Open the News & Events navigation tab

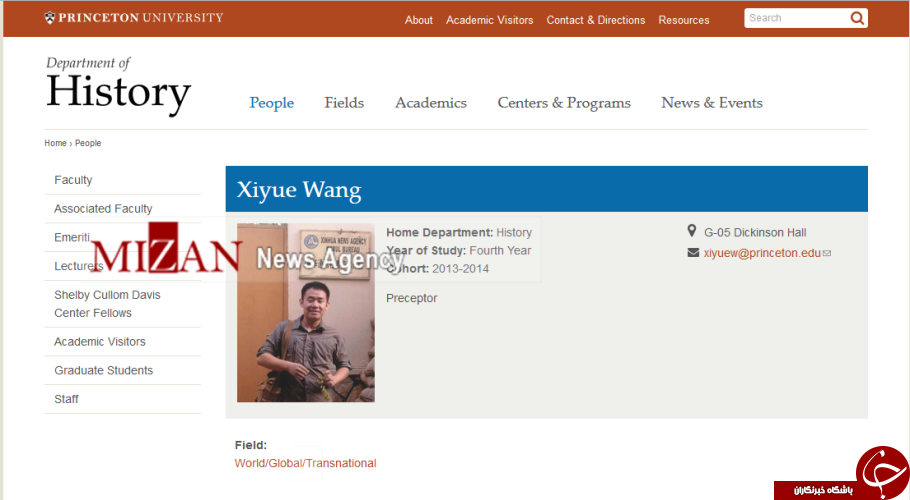(x=712, y=103)
